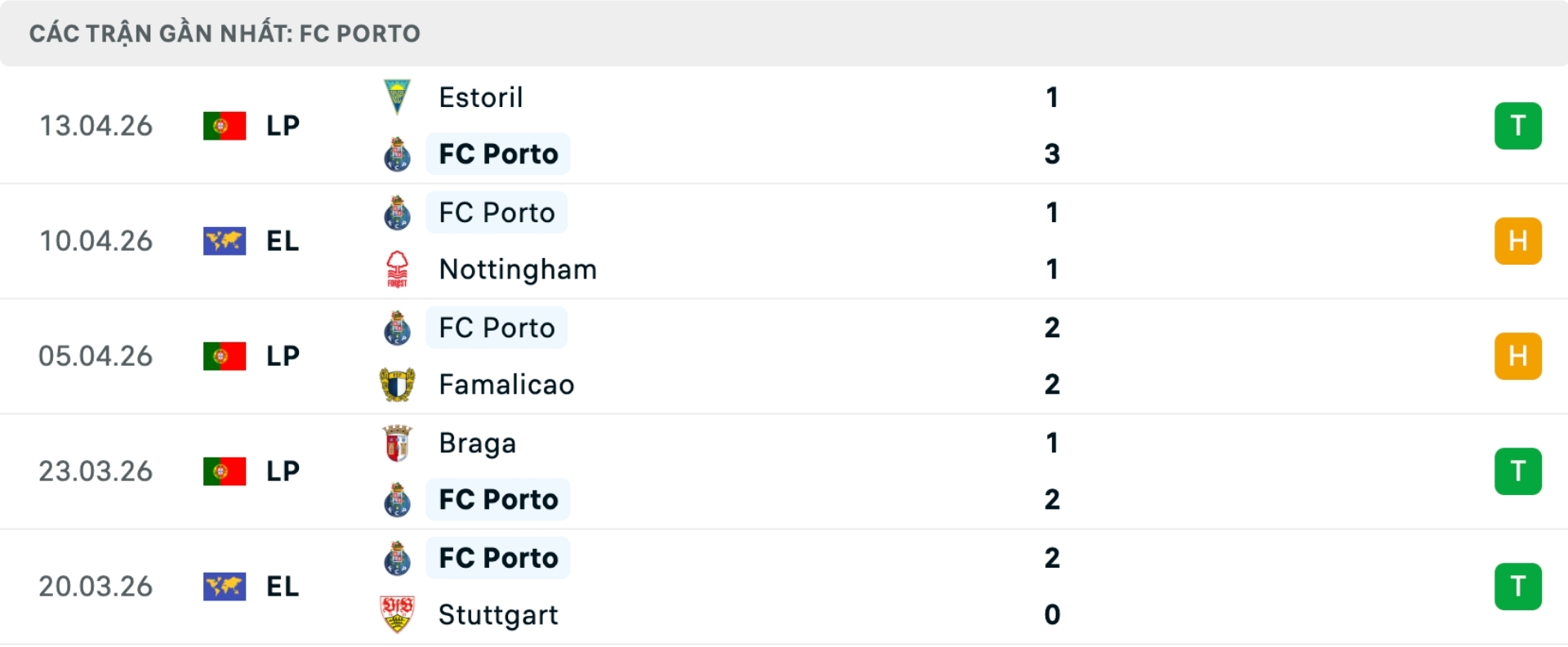Image resolution: width=1568 pixels, height=647 pixels.
Task: Select the 05.04.26 match date
Action: coord(96,356)
